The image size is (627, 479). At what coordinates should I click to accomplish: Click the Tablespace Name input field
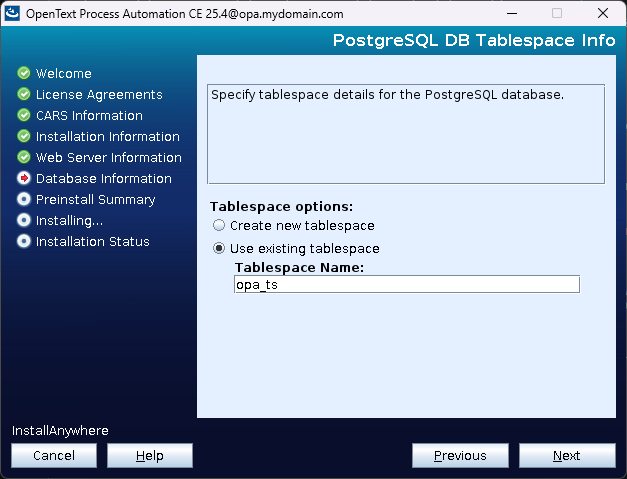pyautogui.click(x=407, y=284)
